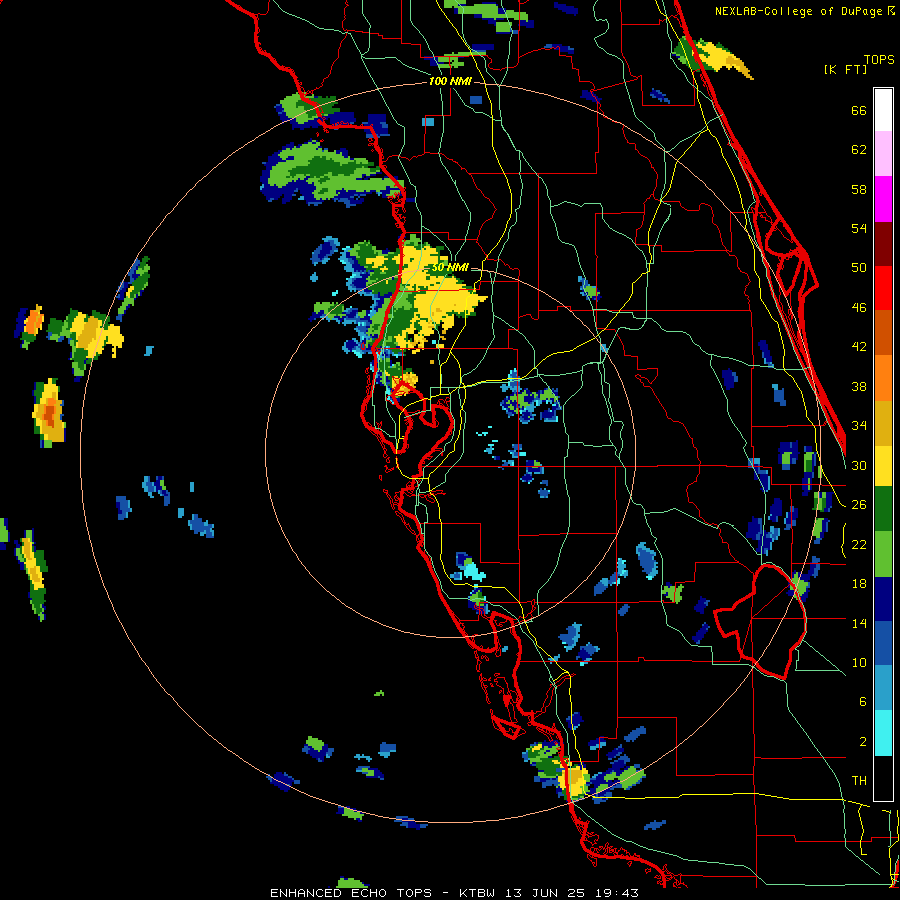
Task: Click the '38' legend value
Action: pyautogui.click(x=859, y=387)
